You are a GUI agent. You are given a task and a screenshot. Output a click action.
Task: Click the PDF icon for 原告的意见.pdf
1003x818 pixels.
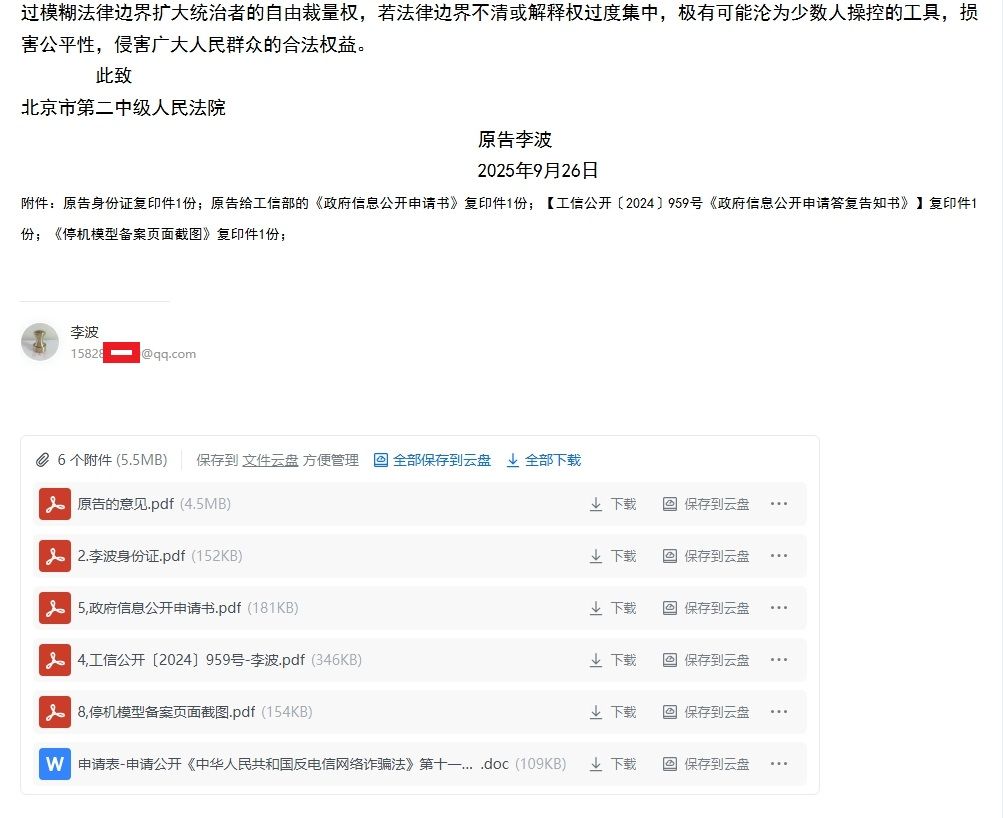coord(54,504)
